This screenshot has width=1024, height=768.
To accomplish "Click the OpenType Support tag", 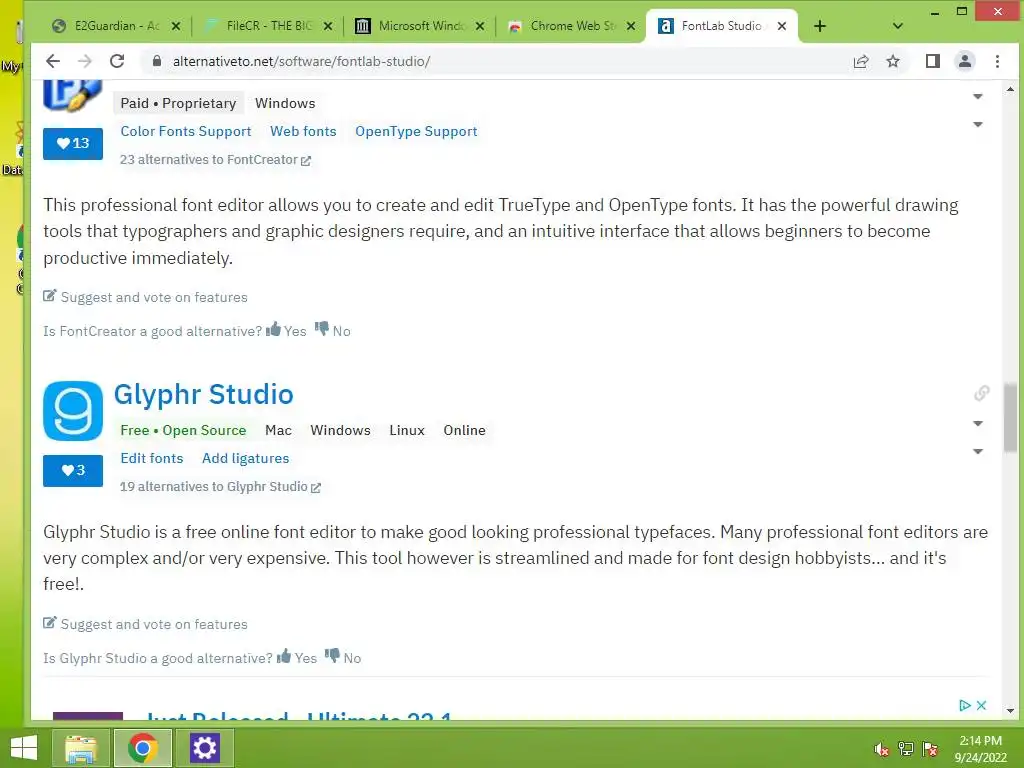I will click(416, 131).
